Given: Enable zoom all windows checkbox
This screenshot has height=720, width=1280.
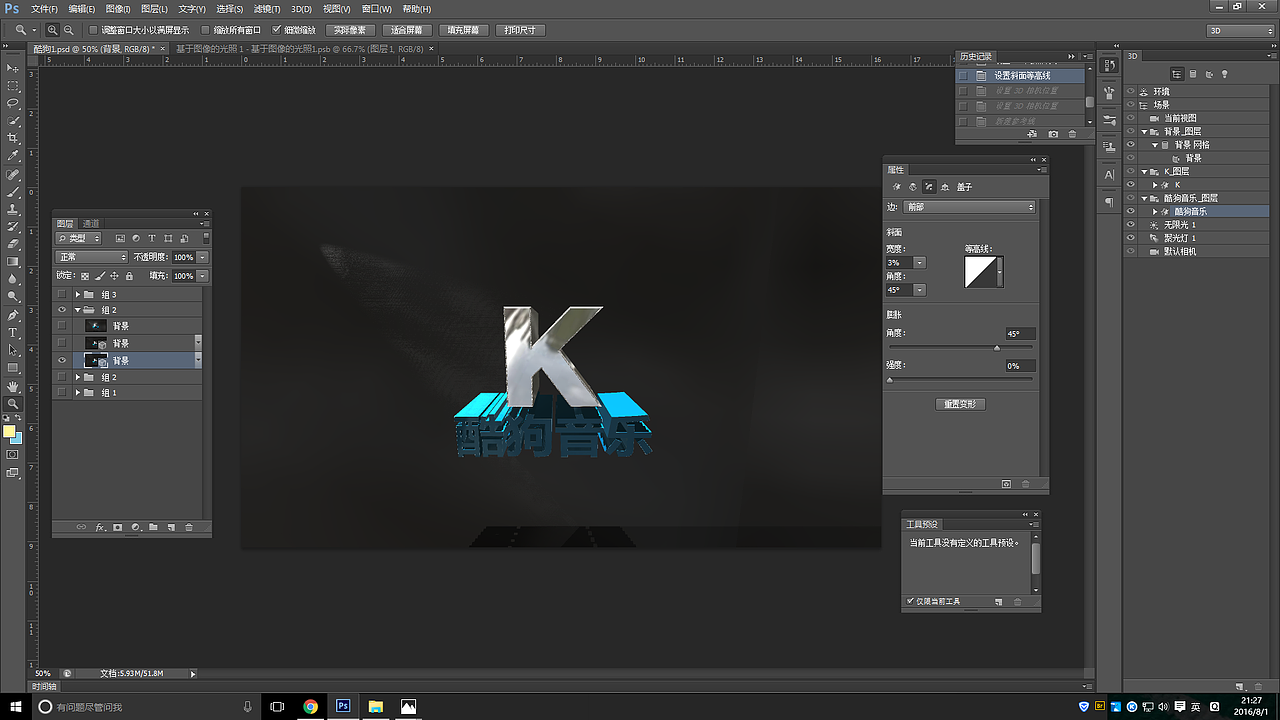Looking at the screenshot, I should pyautogui.click(x=206, y=30).
